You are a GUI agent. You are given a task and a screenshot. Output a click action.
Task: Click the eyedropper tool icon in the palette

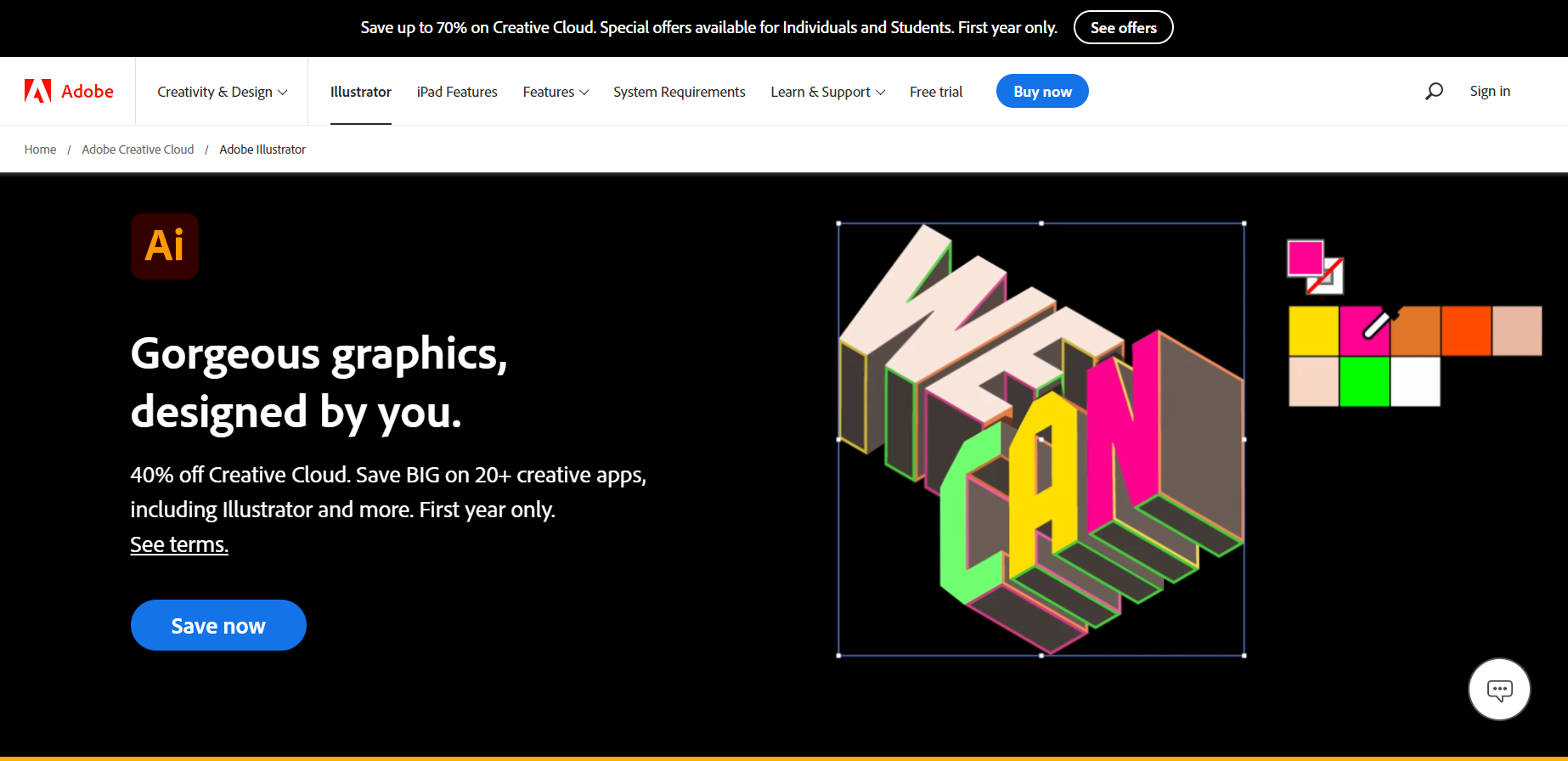[x=1379, y=323]
